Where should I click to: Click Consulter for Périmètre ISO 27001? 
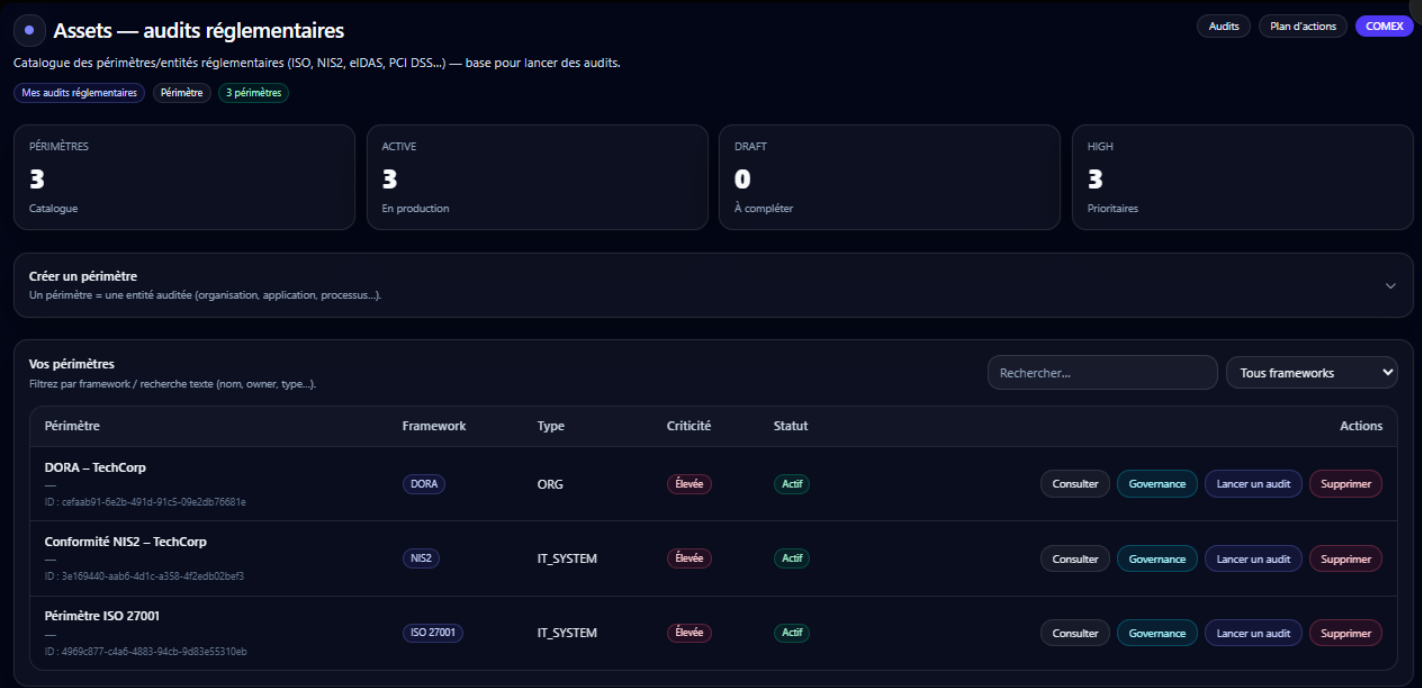tap(1075, 633)
